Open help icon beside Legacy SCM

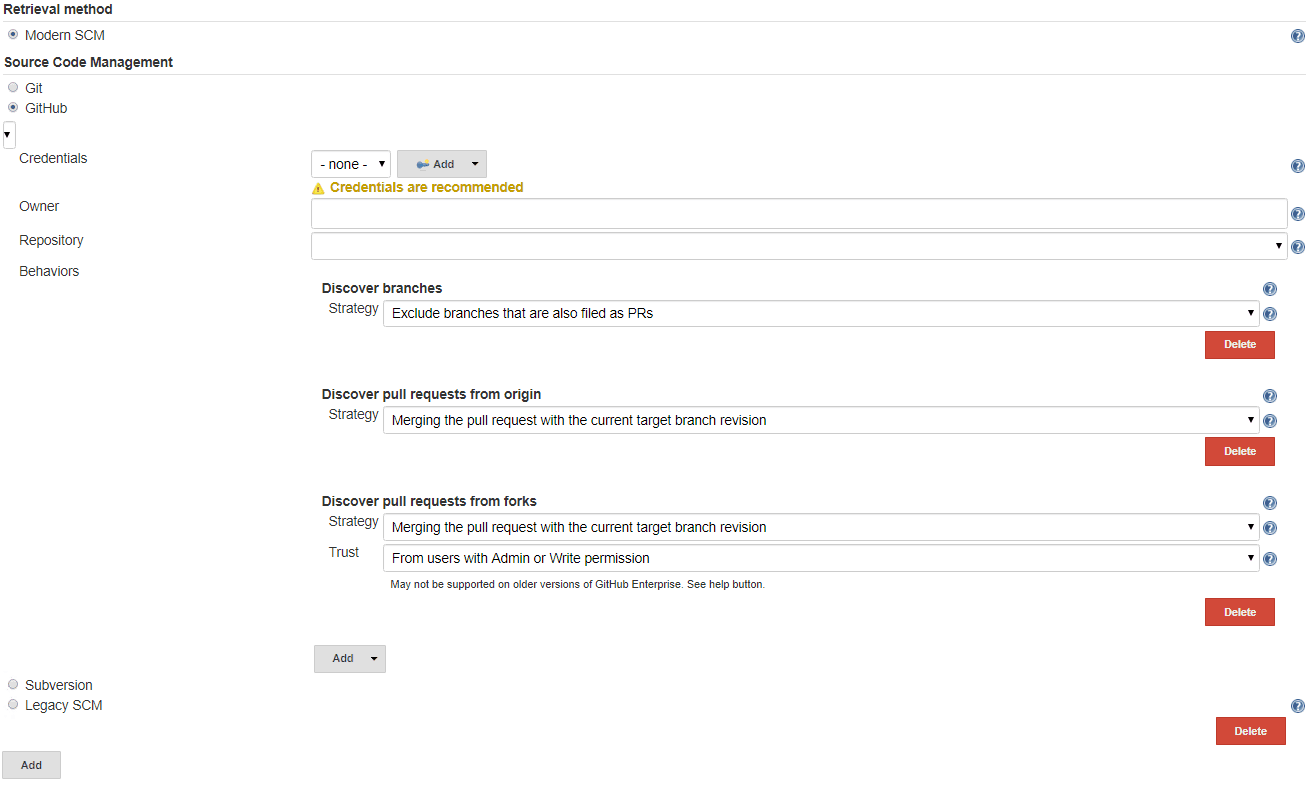[x=1298, y=706]
